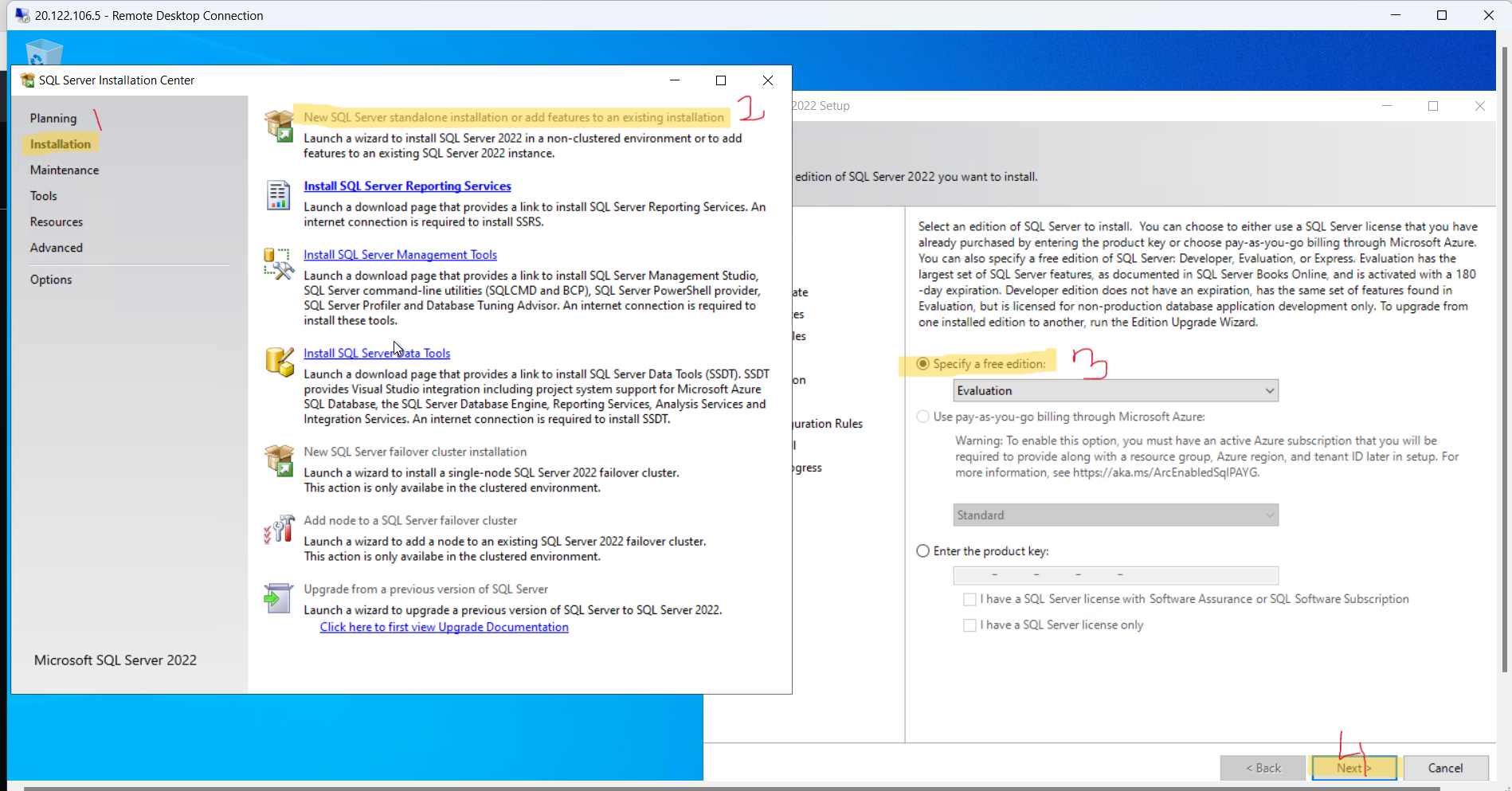The image size is (1512, 791).
Task: Launch New SQL Server standalone installation link
Action: 514,117
